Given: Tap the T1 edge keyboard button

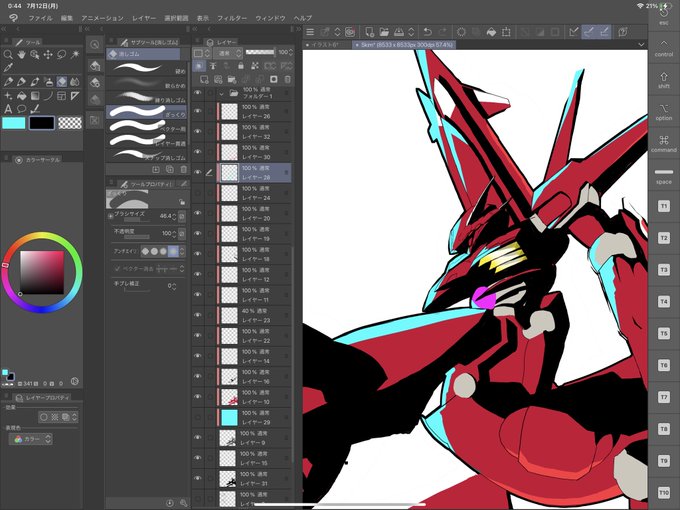Looking at the screenshot, I should (664, 206).
